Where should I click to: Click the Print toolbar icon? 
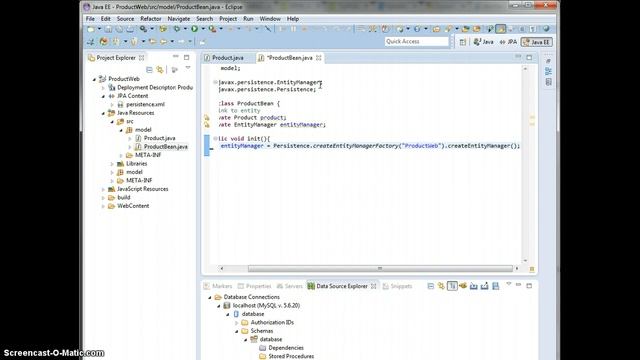tap(130, 29)
